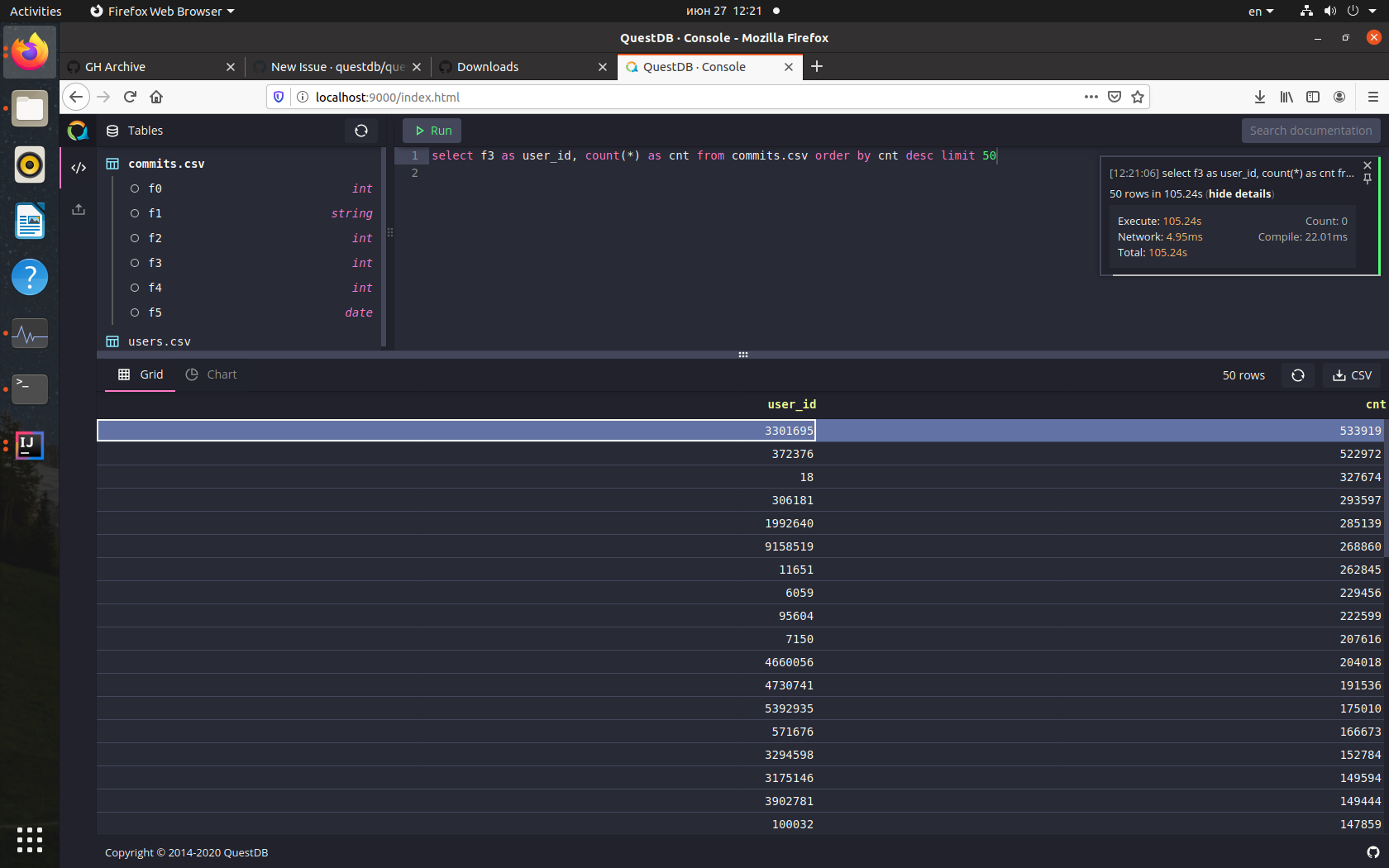Click the hide details link in the notification
The image size is (1389, 868).
click(1239, 193)
